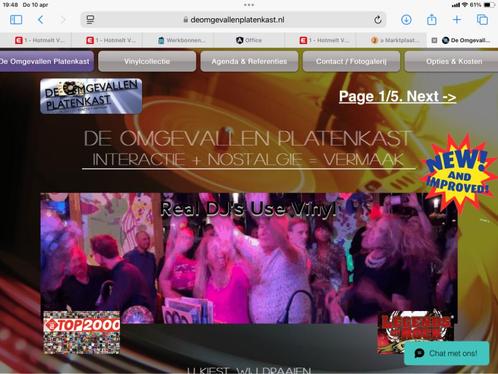
Task: Add a new tab with the plus icon
Action: (x=457, y=20)
